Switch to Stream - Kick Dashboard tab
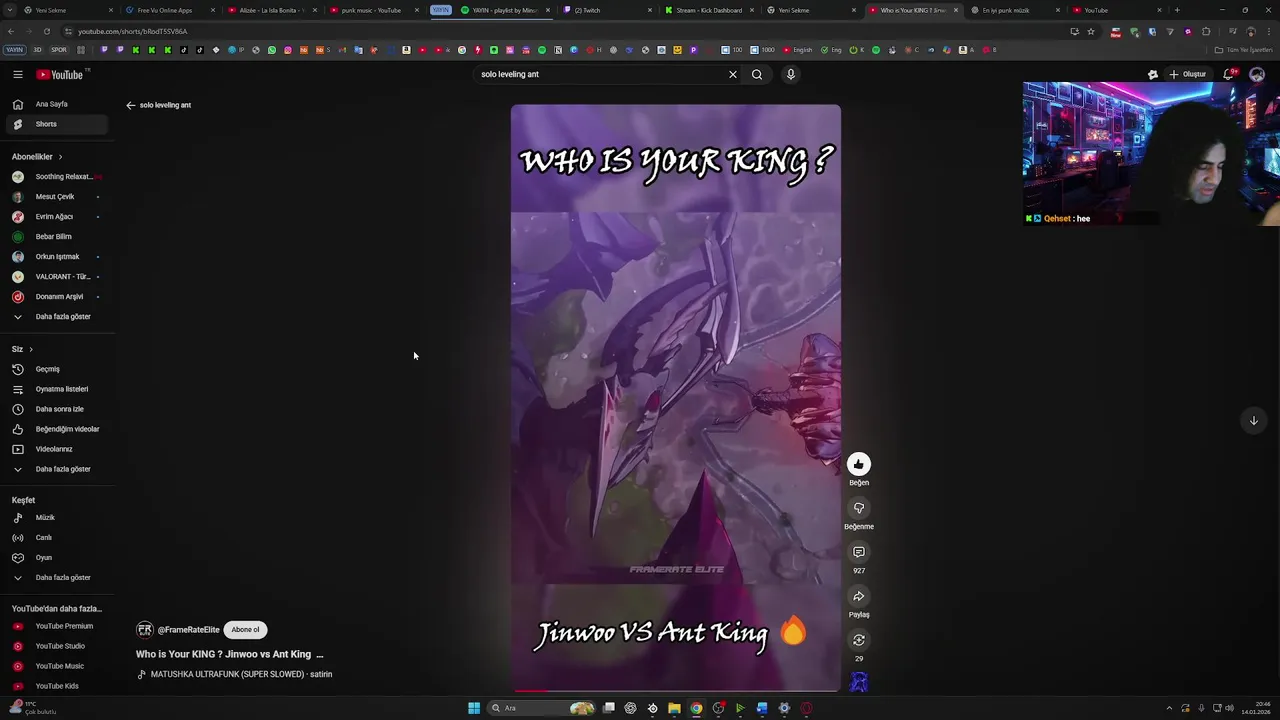Screen dimensions: 1280x720 (x=708, y=10)
